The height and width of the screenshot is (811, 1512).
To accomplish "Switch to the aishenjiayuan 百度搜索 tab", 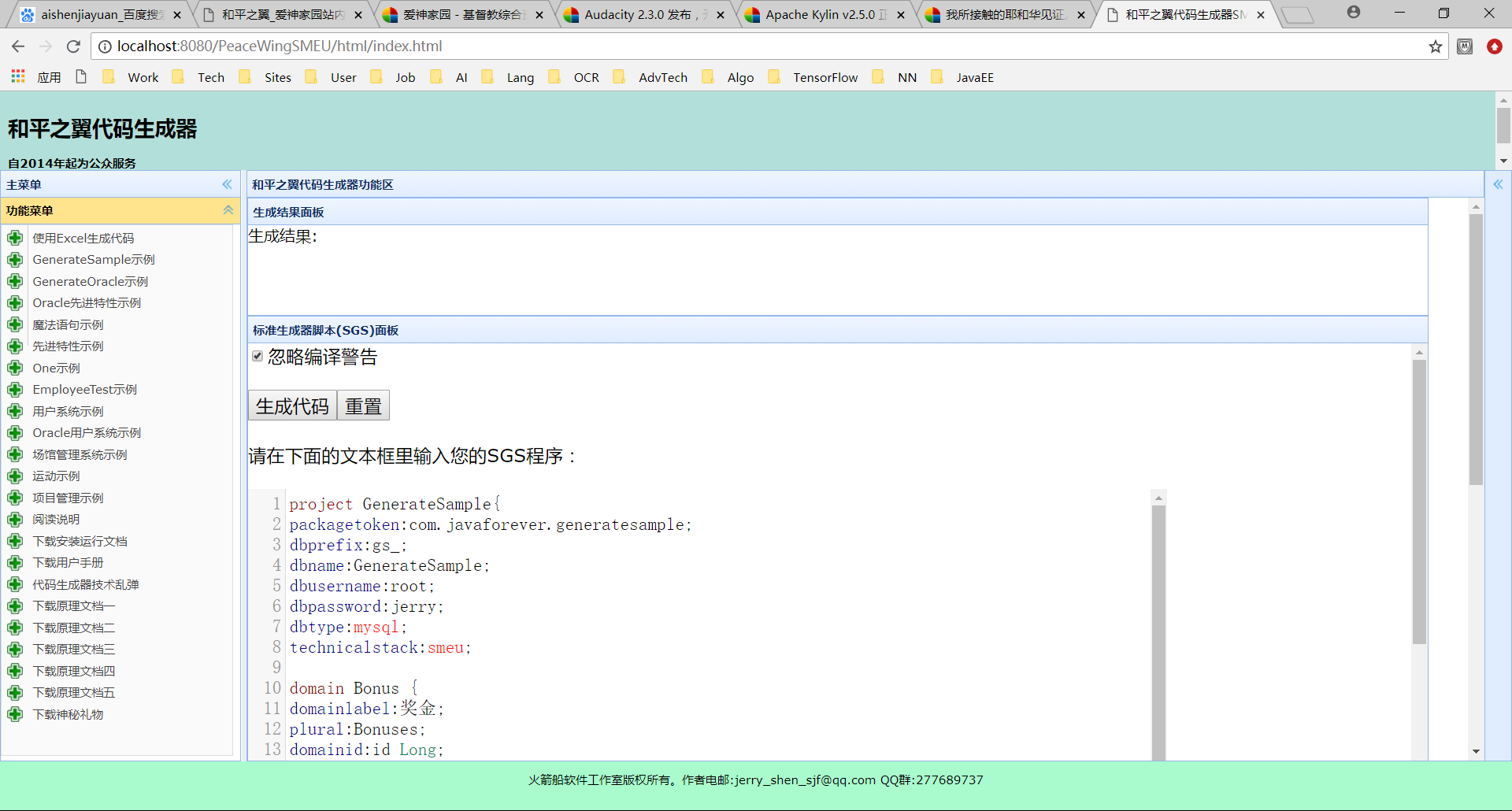I will (101, 15).
